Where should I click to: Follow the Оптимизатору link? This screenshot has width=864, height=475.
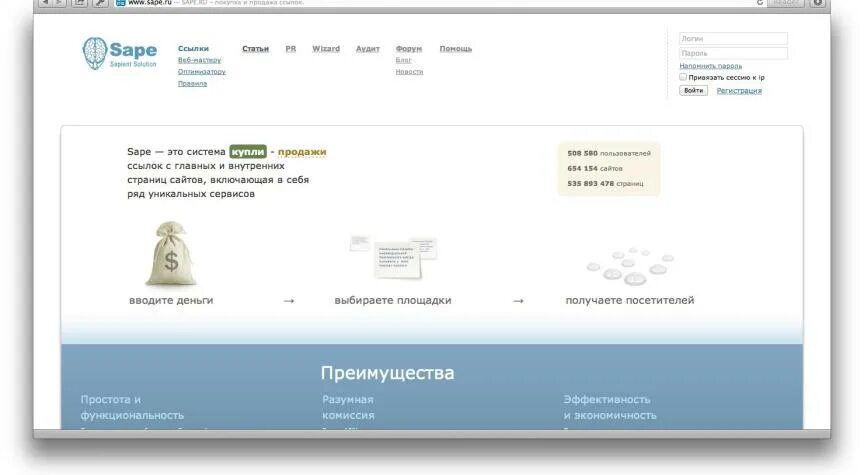tap(201, 72)
